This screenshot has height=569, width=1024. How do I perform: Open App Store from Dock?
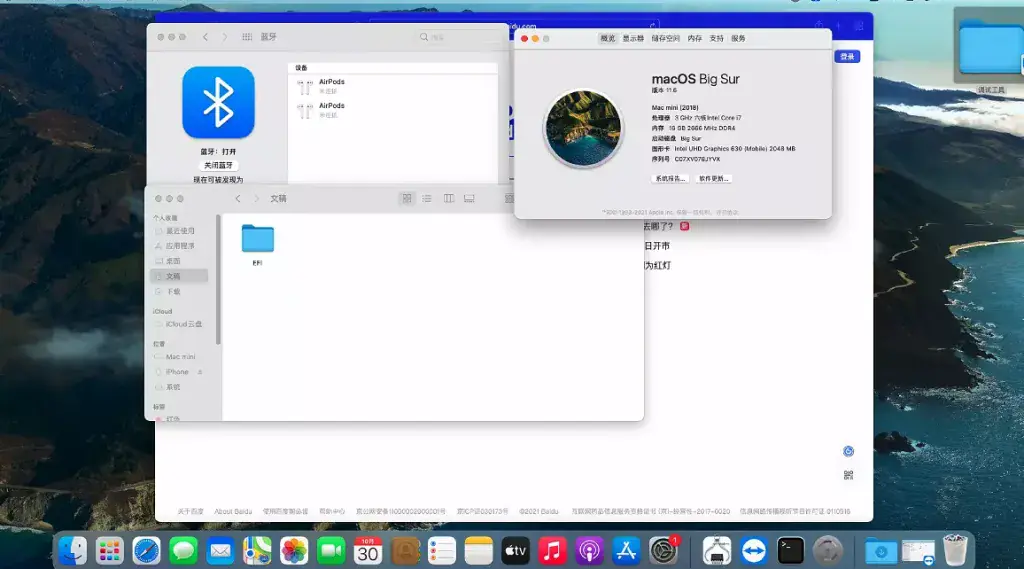point(626,551)
